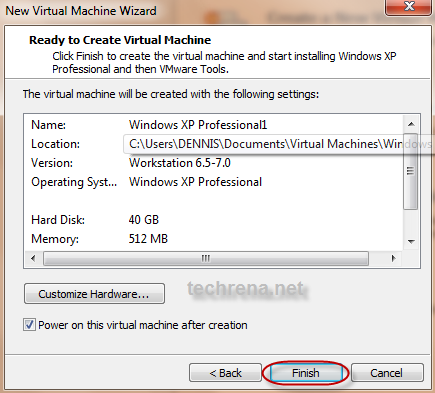Close the wizard window with X
Screen dimensions: 435x393
[409, 7]
